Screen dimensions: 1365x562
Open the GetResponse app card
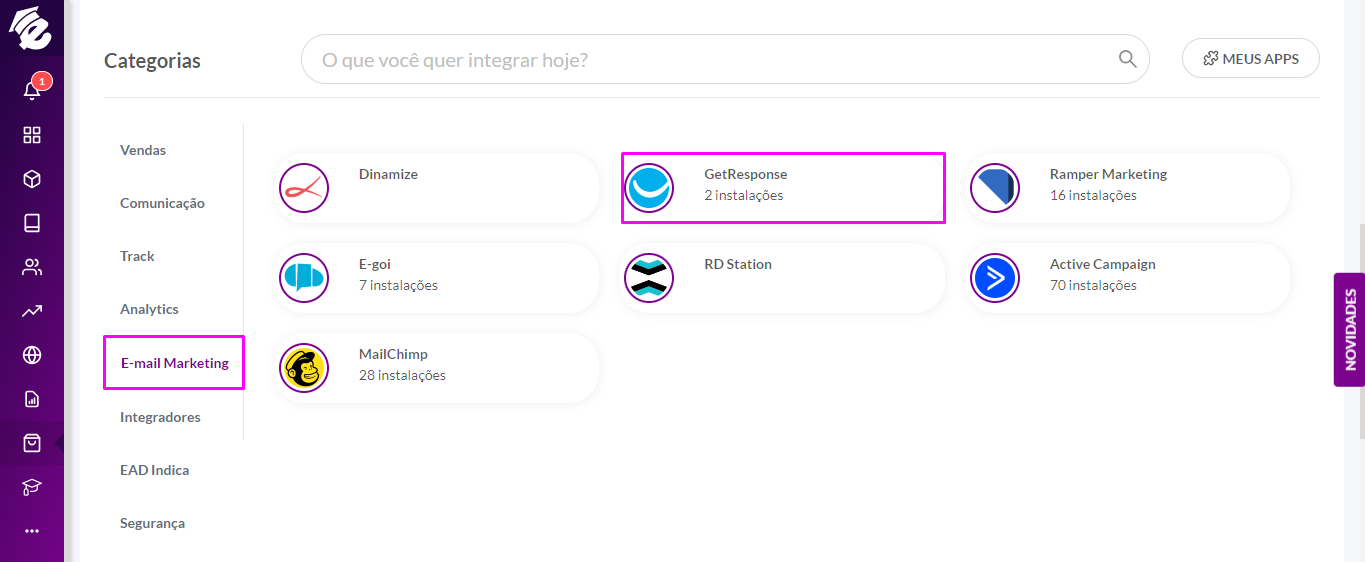tap(783, 187)
